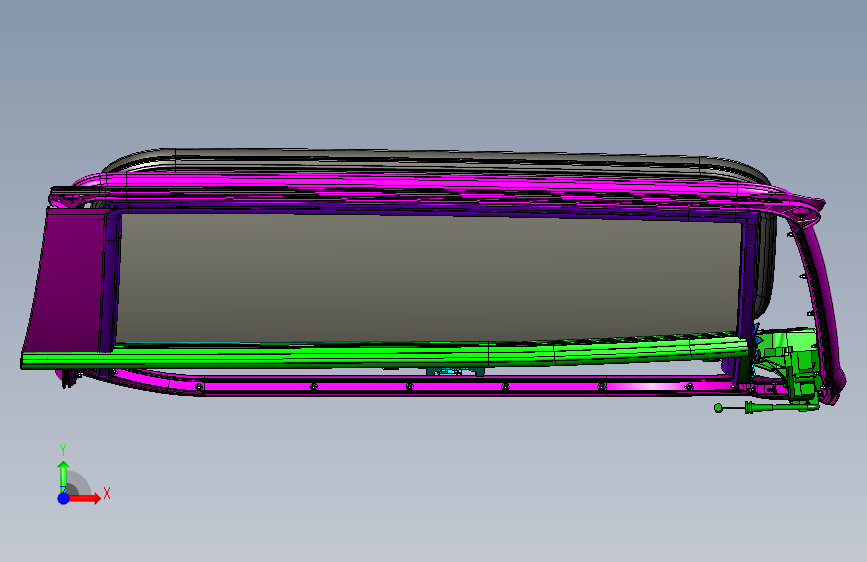
Task: Select the magenta upper frame rail above the glass
Action: pyautogui.click(x=431, y=191)
